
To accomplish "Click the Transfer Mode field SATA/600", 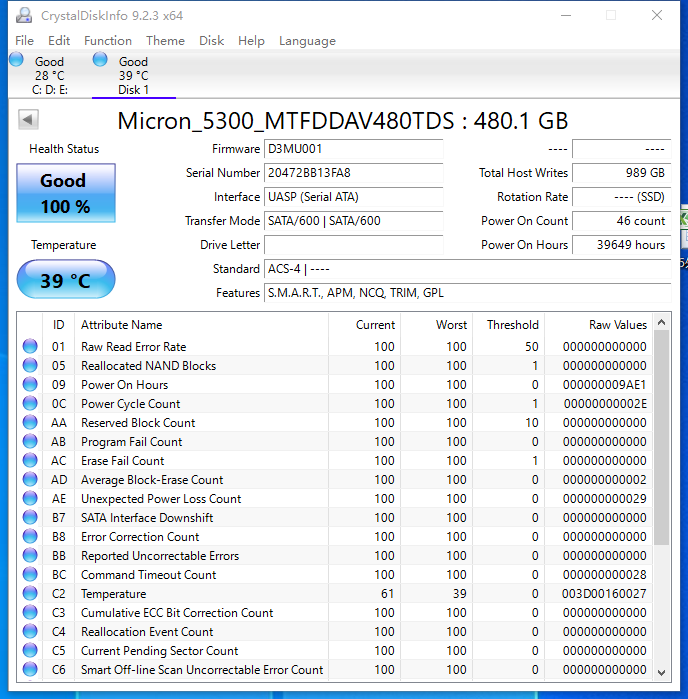I will point(354,221).
